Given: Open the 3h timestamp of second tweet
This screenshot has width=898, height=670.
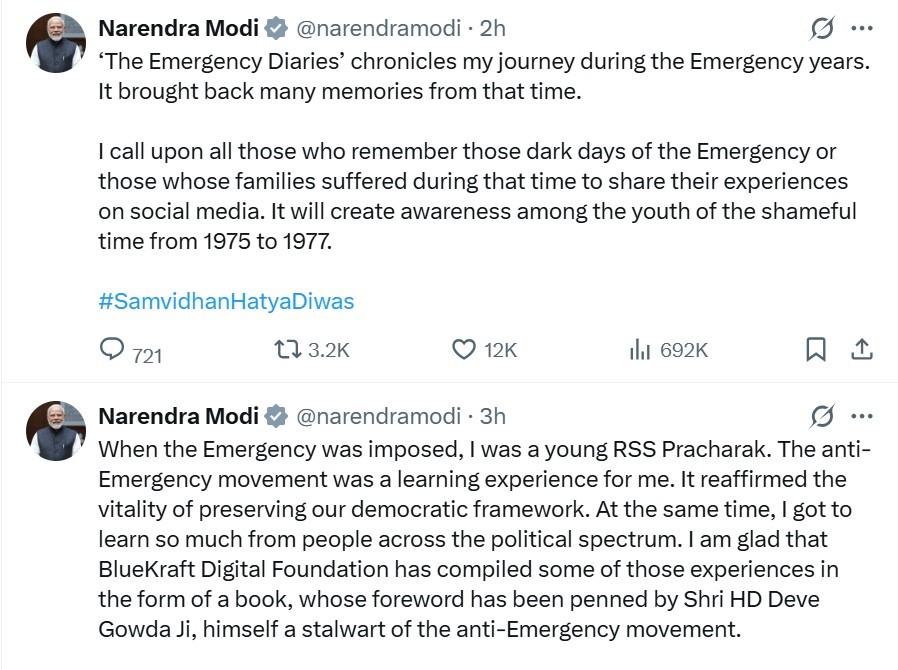Looking at the screenshot, I should [492, 416].
